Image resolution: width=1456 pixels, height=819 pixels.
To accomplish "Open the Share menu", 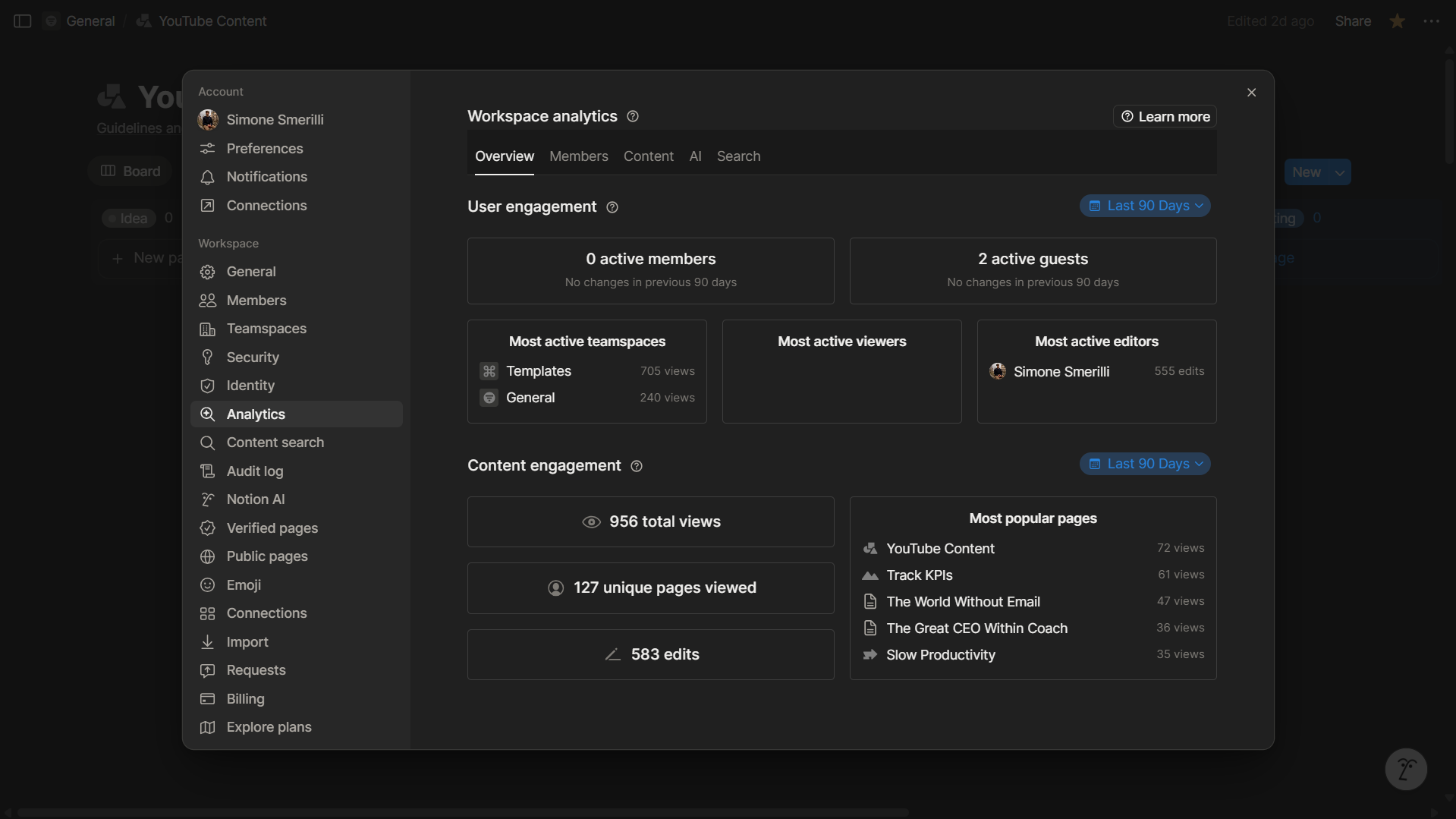I will pyautogui.click(x=1352, y=20).
